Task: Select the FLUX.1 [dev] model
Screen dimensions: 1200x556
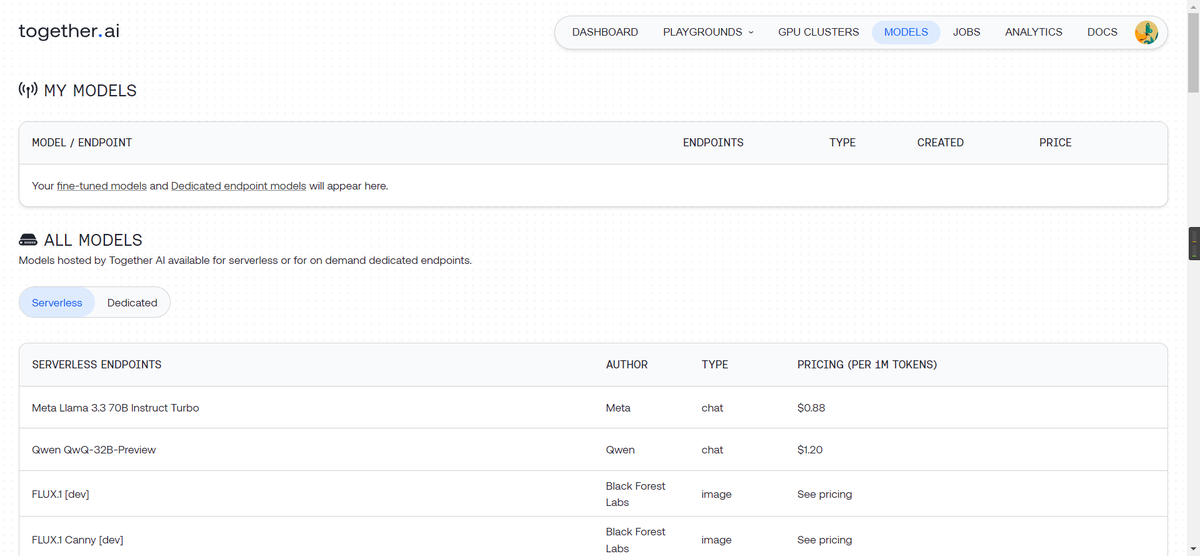Action: click(61, 494)
